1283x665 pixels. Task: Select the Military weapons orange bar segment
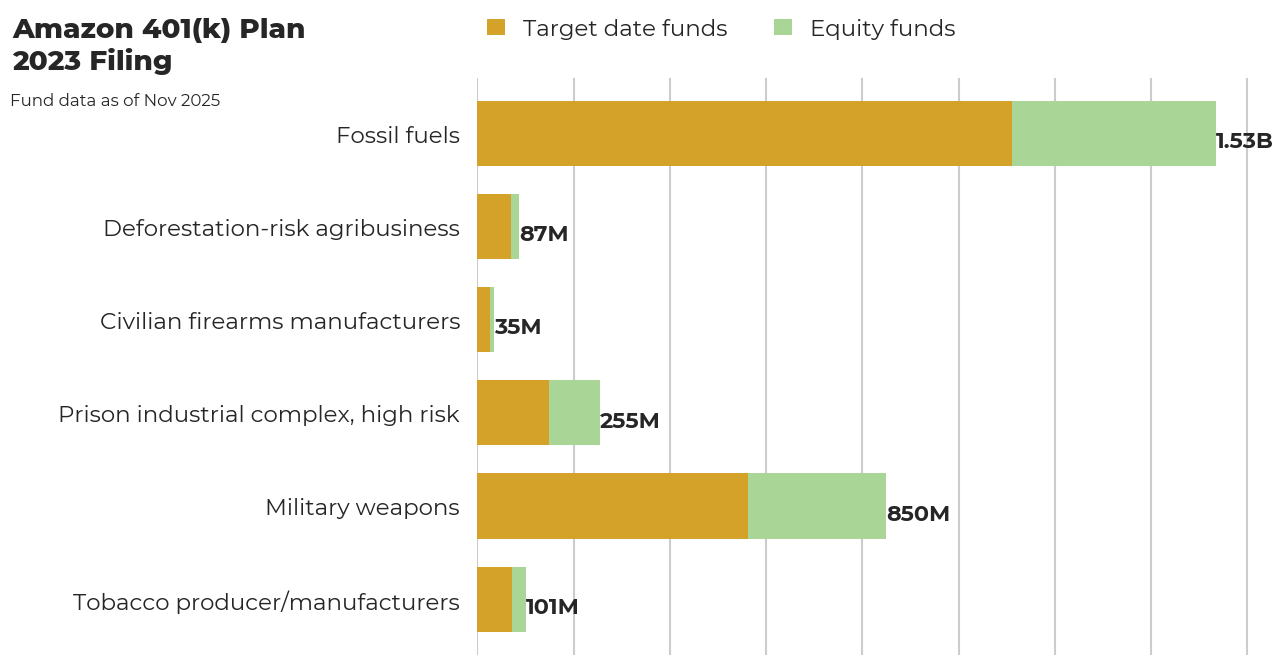pyautogui.click(x=610, y=505)
